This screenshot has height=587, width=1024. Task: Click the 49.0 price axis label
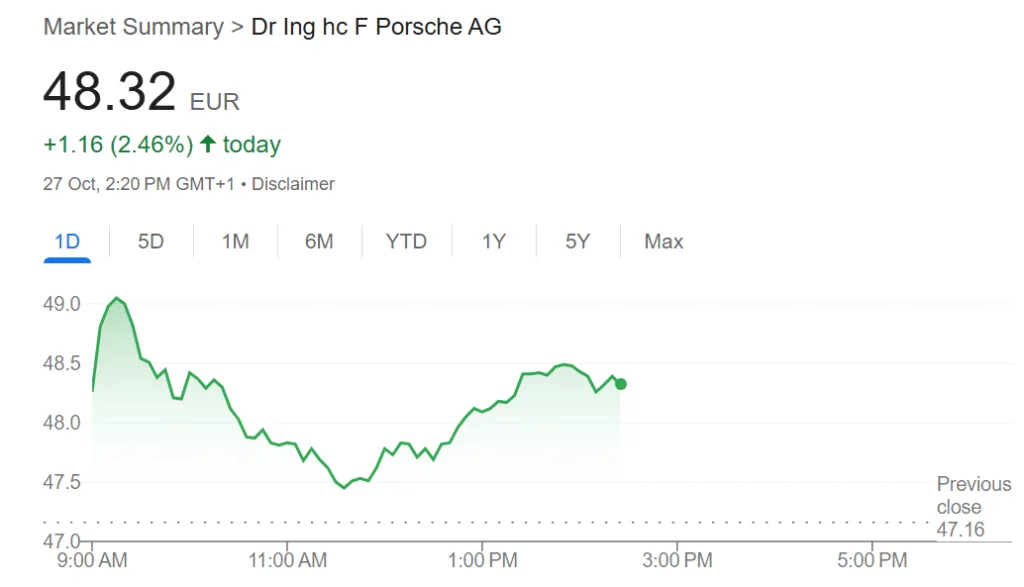tap(62, 304)
